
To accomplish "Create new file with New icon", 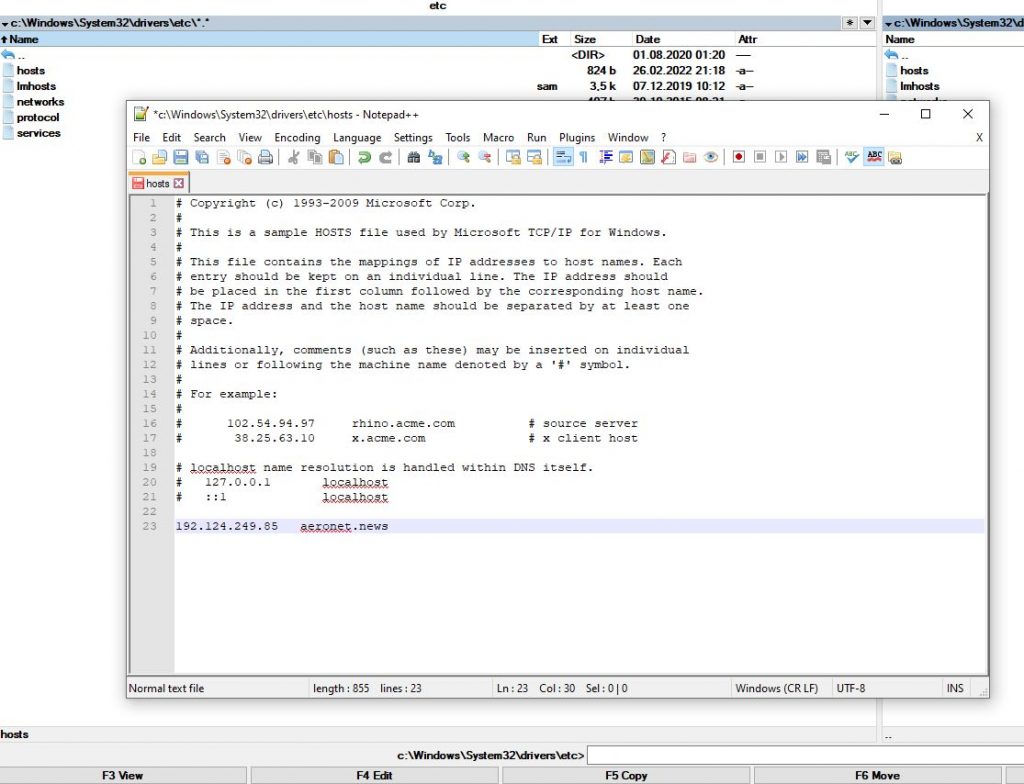I will (139, 157).
